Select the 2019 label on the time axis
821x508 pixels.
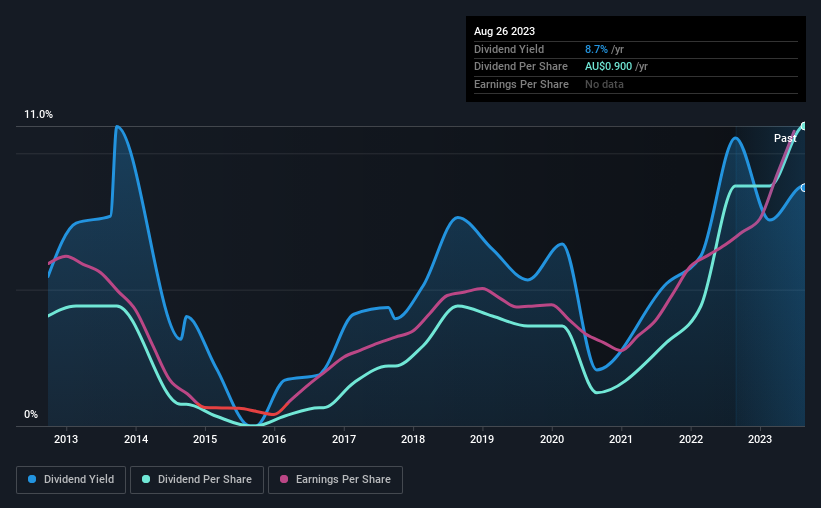point(482,439)
